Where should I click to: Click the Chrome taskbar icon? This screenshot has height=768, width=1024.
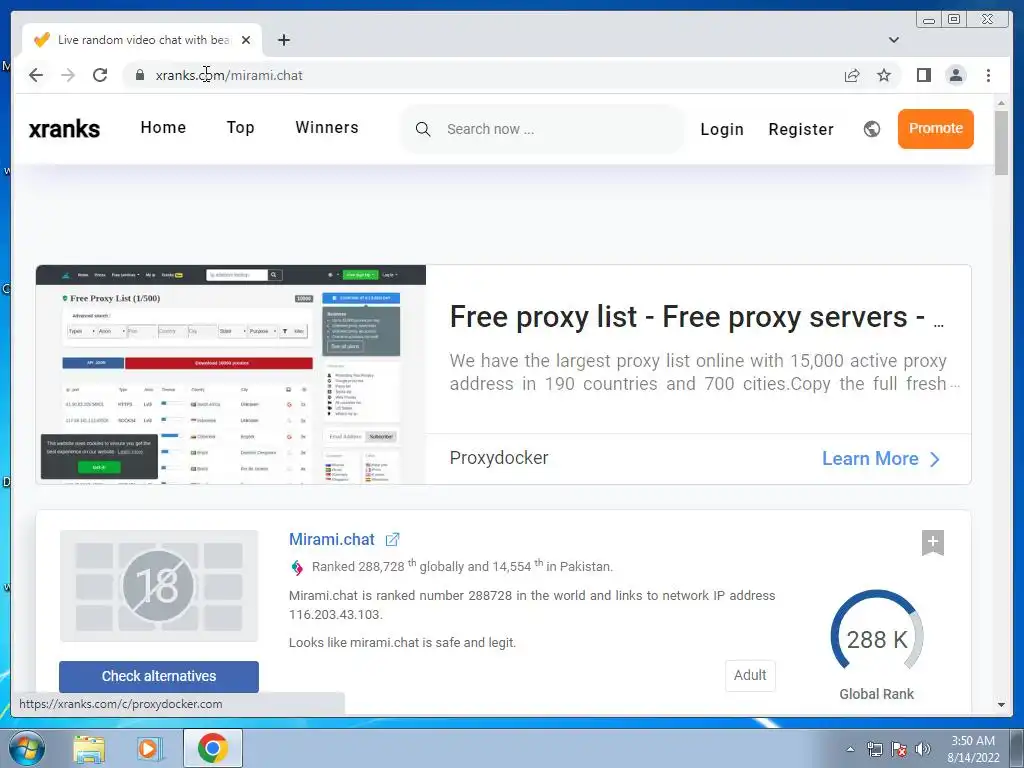pyautogui.click(x=213, y=748)
